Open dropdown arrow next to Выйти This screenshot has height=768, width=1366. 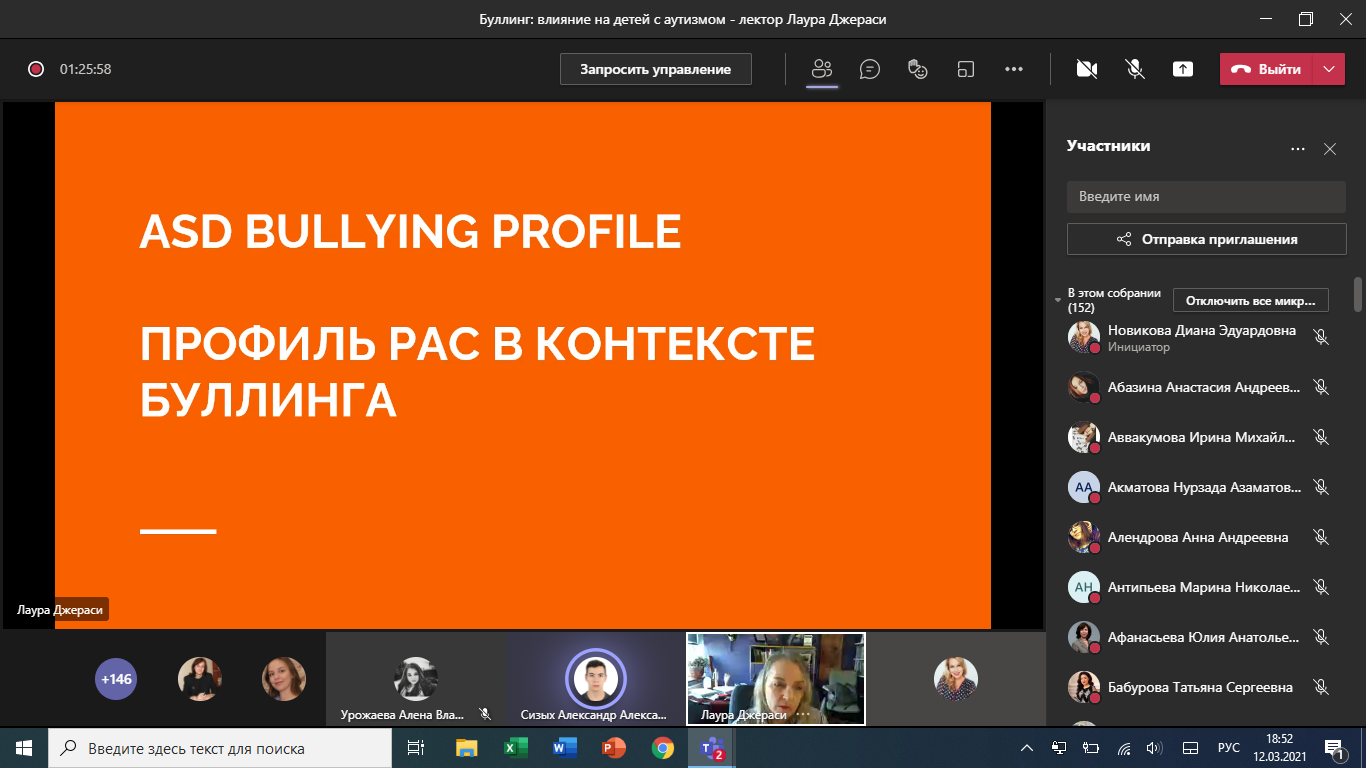(1329, 69)
